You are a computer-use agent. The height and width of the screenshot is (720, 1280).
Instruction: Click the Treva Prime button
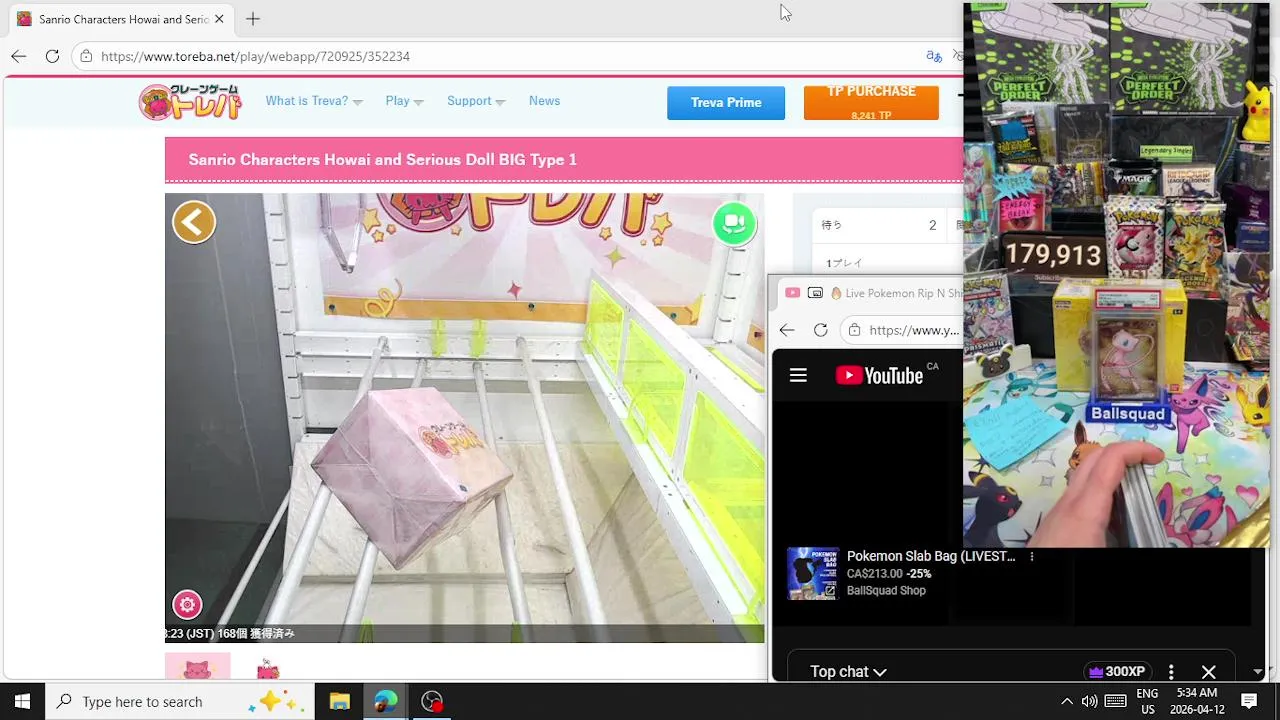coord(726,102)
